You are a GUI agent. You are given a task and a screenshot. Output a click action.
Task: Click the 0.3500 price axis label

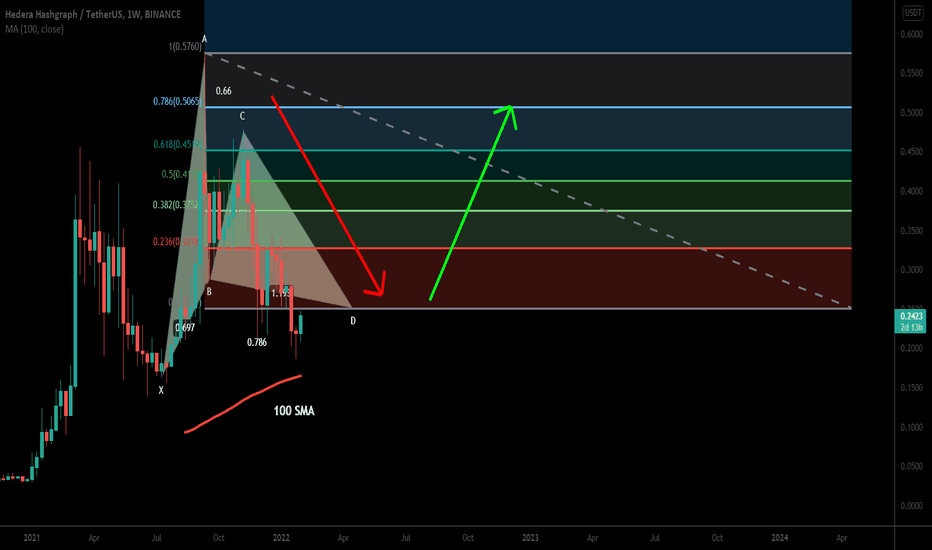click(x=911, y=231)
